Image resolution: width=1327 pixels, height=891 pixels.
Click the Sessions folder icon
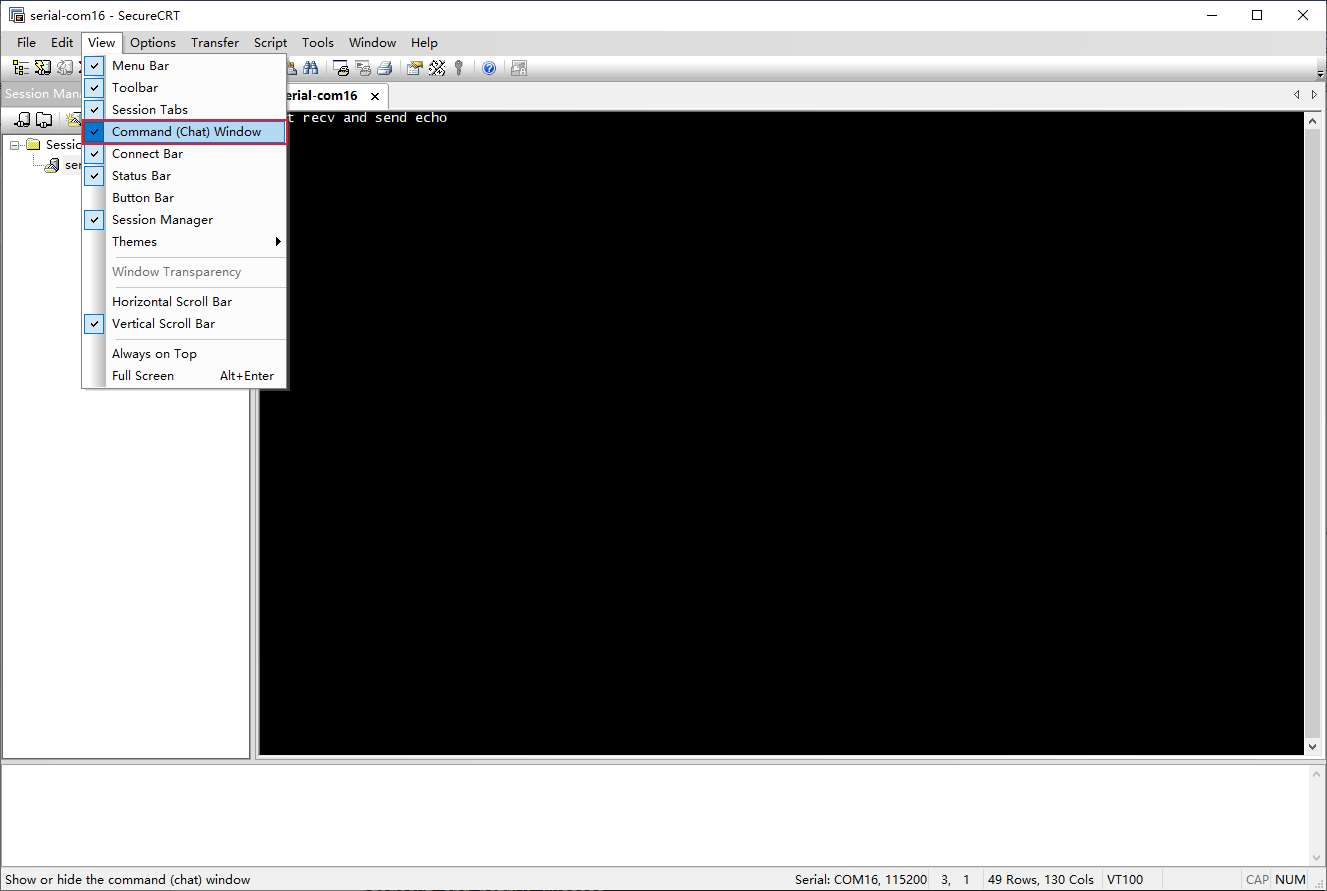33,145
